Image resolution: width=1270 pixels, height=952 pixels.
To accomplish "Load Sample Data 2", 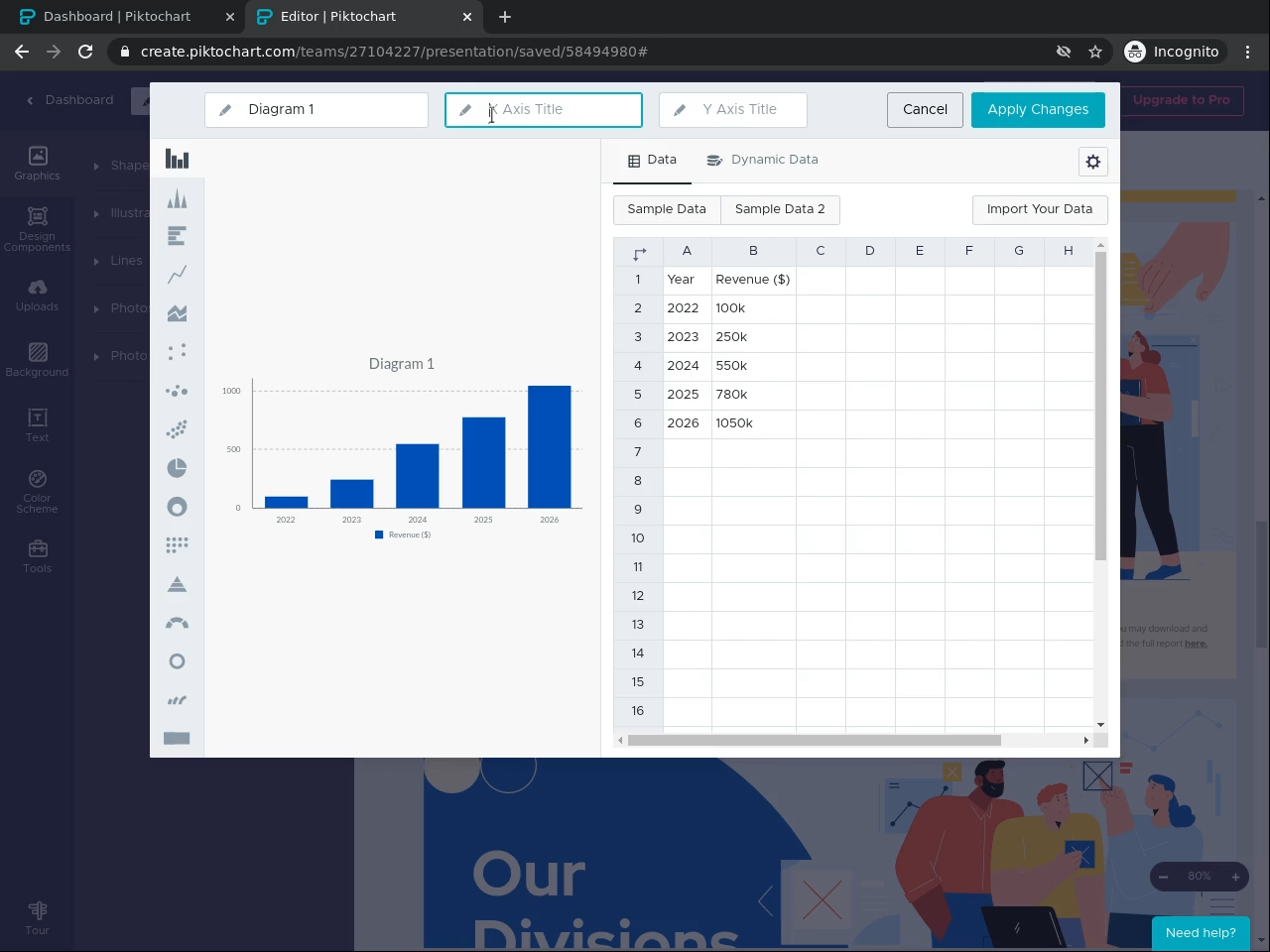I will coord(780,209).
